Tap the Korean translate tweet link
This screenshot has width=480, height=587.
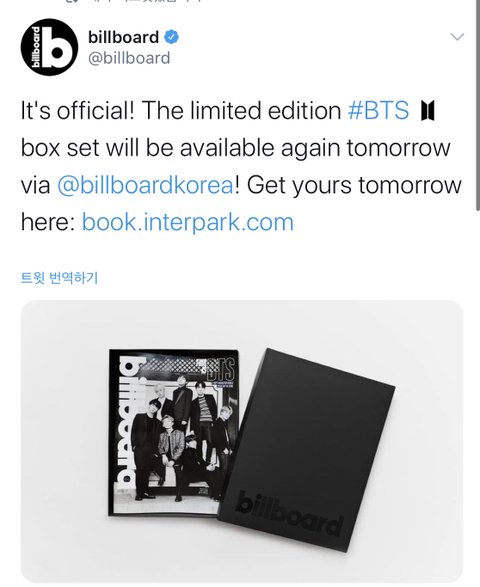pyautogui.click(x=59, y=278)
